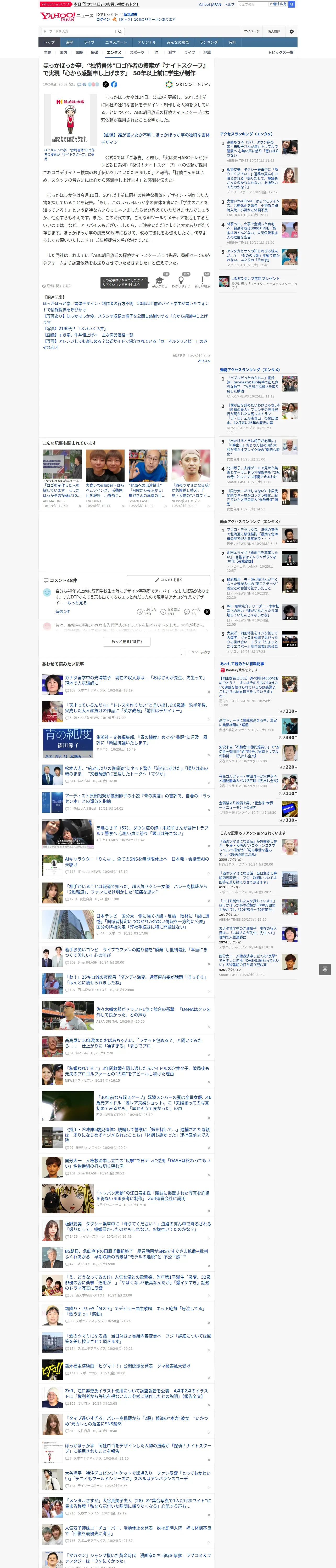Click the 学びがある reaction icon
Viewport: 336px width, 1568px height.
point(160,281)
